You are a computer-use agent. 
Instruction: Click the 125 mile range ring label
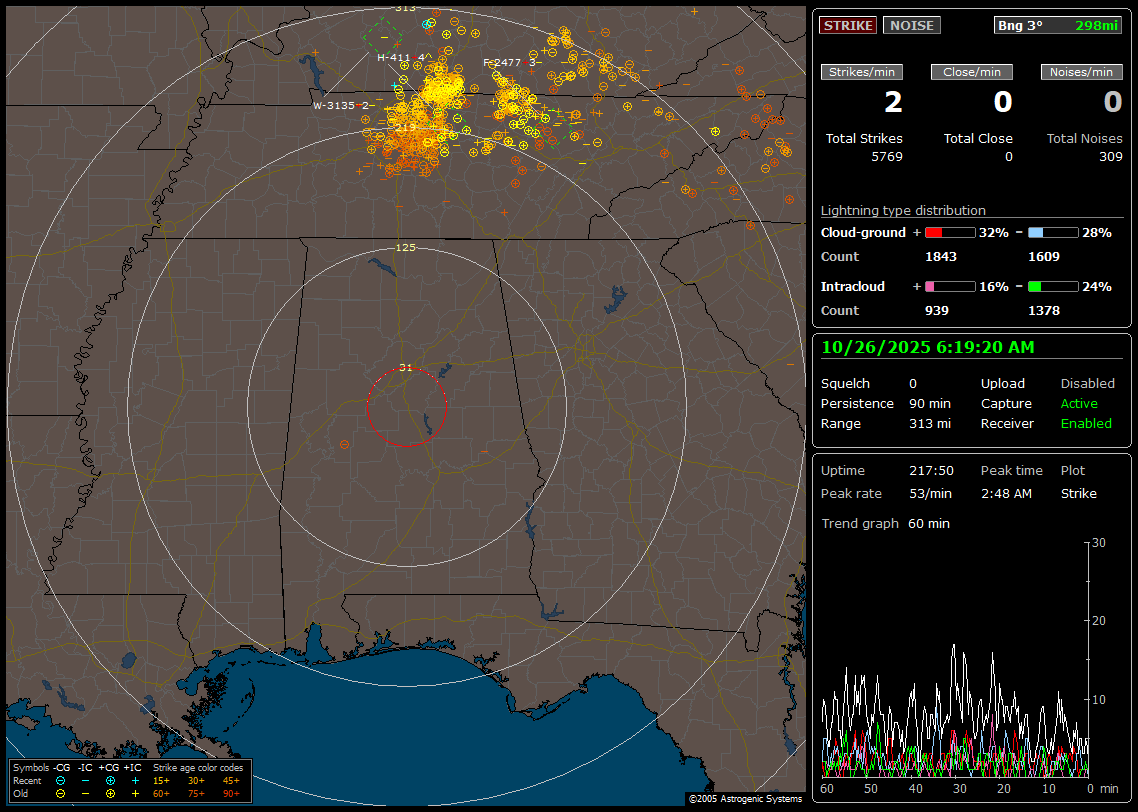tap(405, 247)
